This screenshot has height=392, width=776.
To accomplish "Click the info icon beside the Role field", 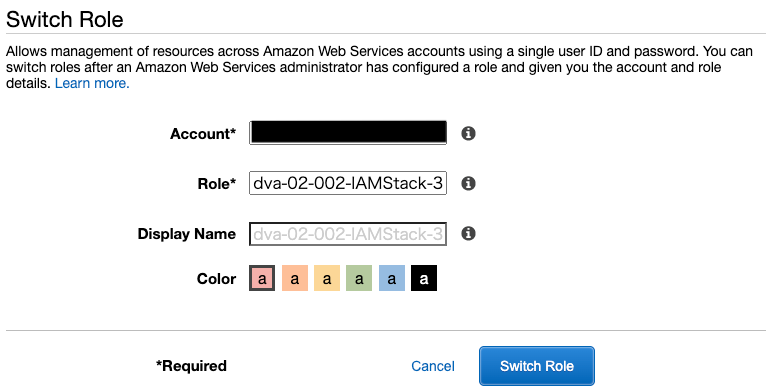I will point(468,183).
